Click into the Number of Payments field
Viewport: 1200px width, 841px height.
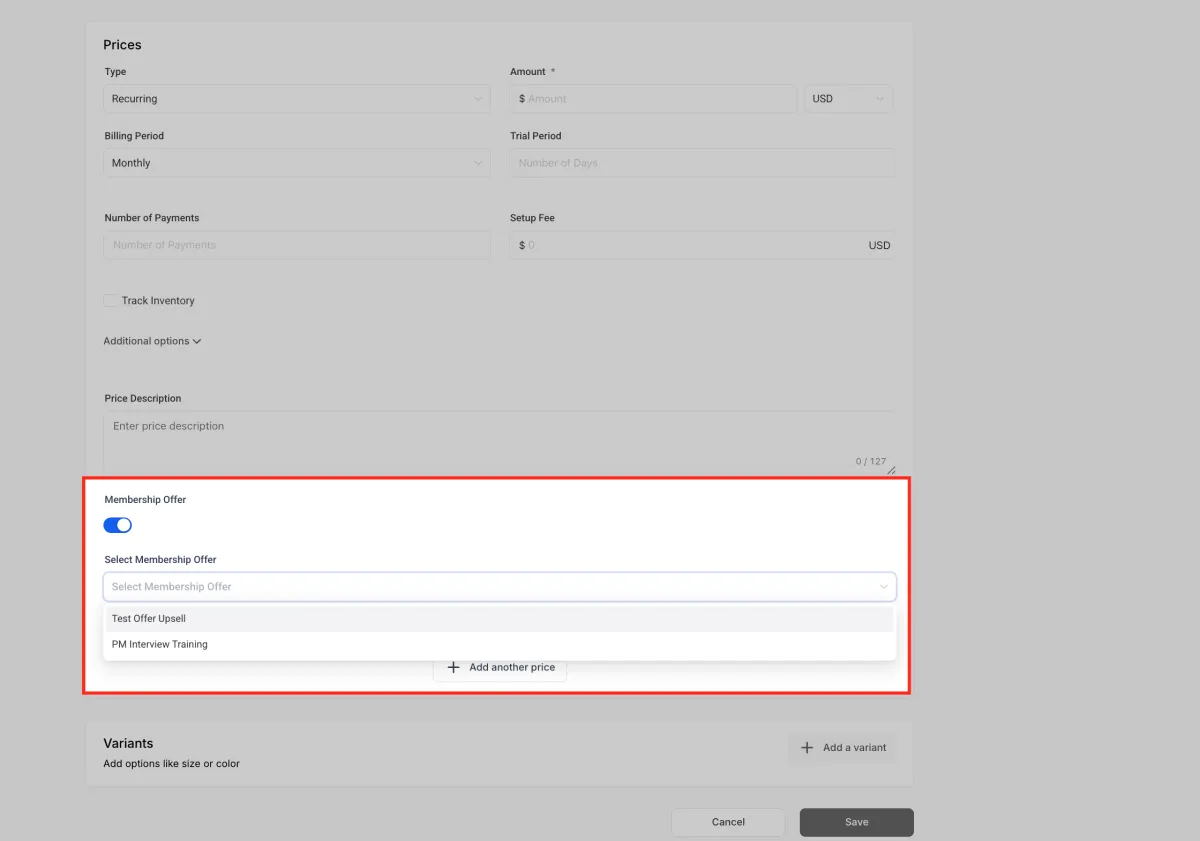tap(297, 245)
